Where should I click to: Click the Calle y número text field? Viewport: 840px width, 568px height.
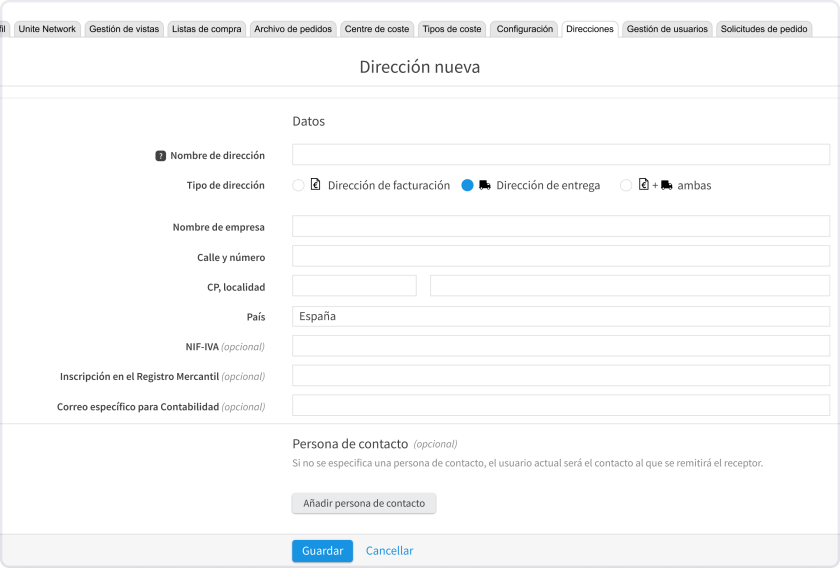[560, 256]
